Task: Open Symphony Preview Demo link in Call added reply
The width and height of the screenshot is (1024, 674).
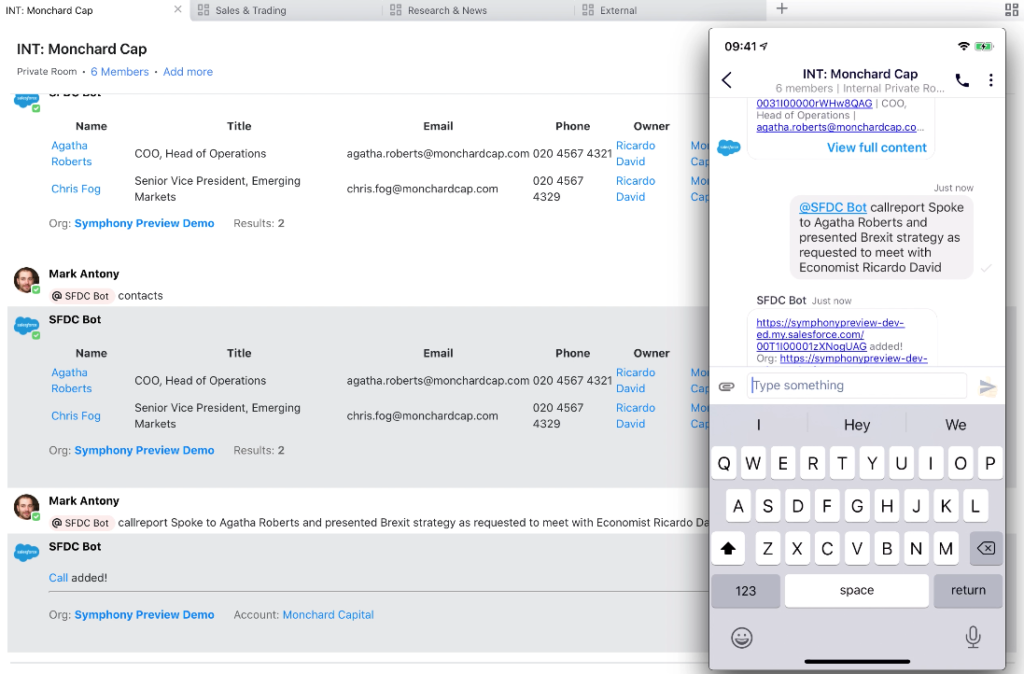Action: coord(144,615)
